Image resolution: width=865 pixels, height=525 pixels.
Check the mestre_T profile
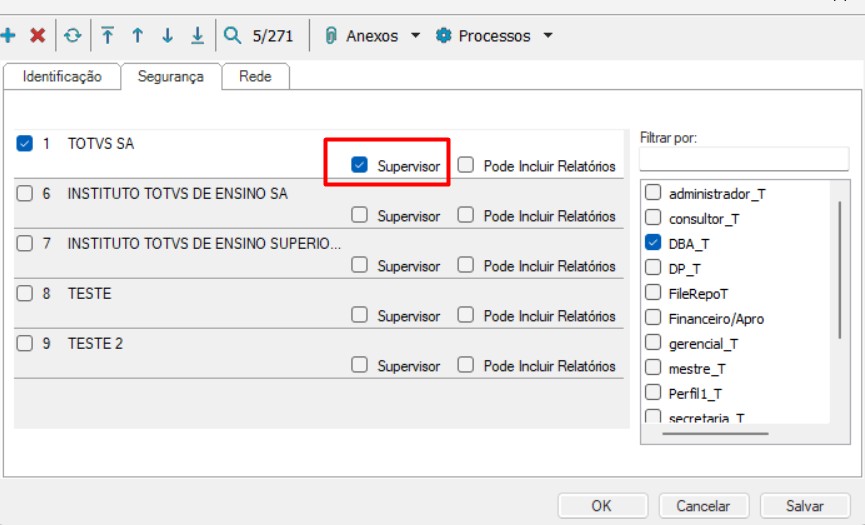tap(653, 367)
